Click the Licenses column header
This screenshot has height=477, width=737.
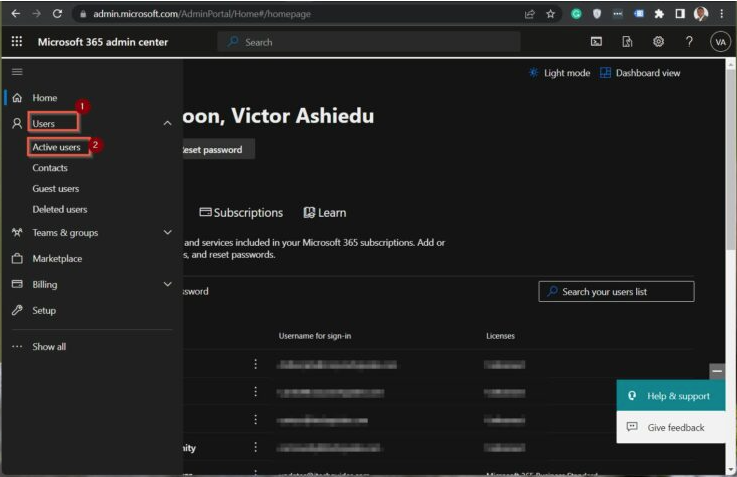click(x=501, y=336)
